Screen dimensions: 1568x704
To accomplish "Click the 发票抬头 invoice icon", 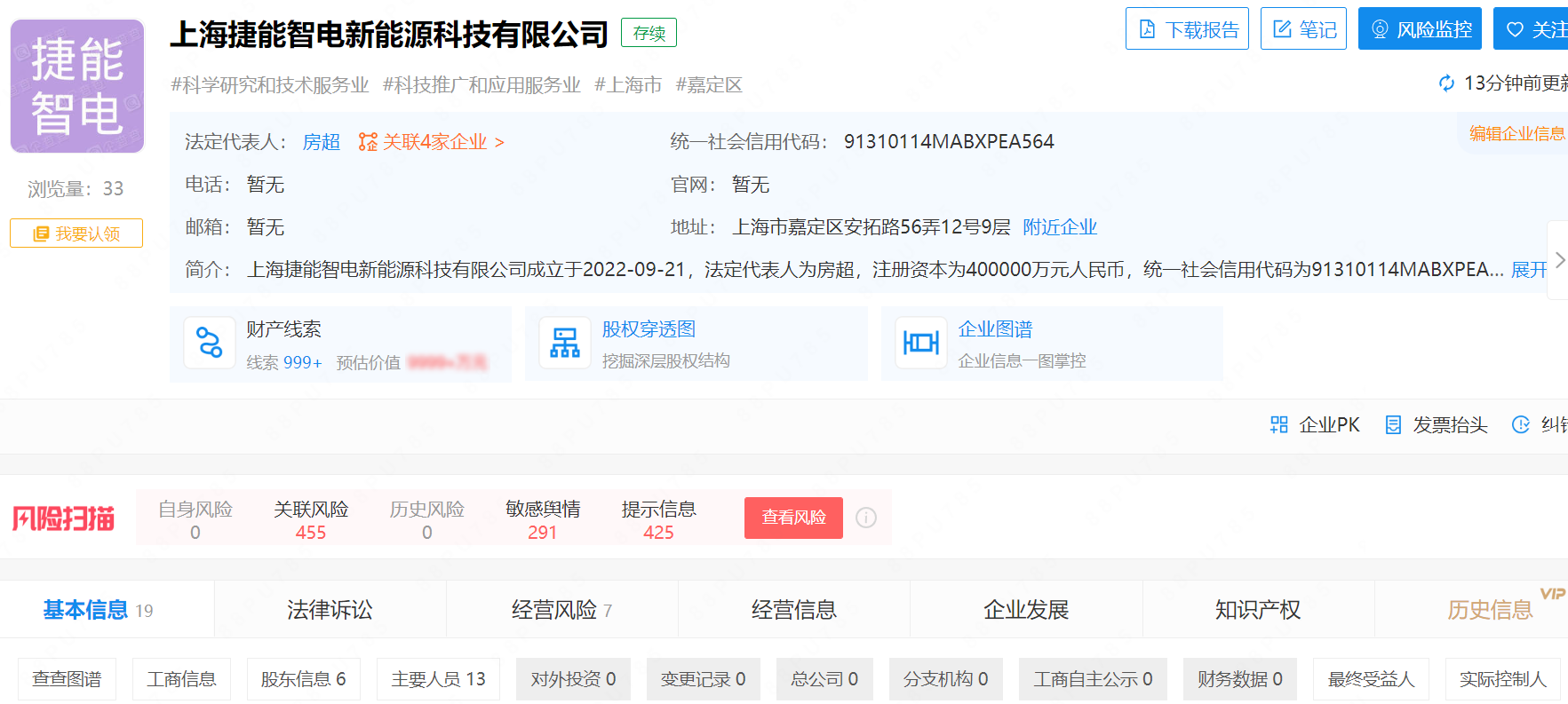I will coord(1393,425).
